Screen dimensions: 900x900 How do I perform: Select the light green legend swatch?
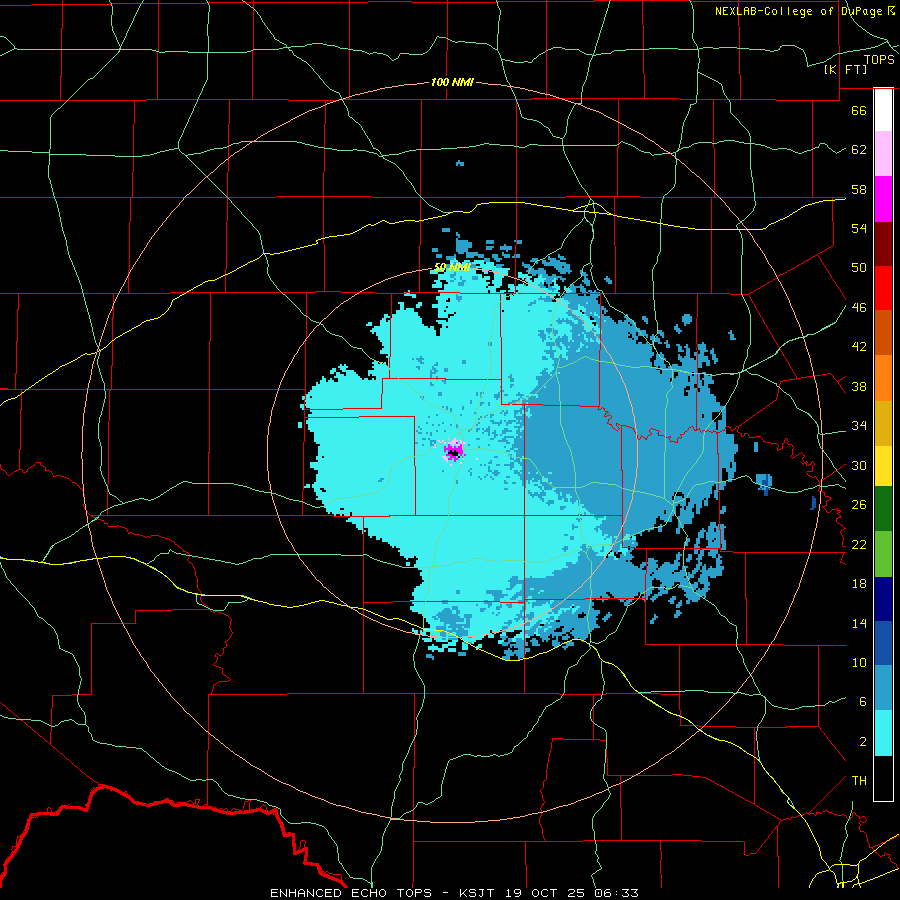coord(883,554)
